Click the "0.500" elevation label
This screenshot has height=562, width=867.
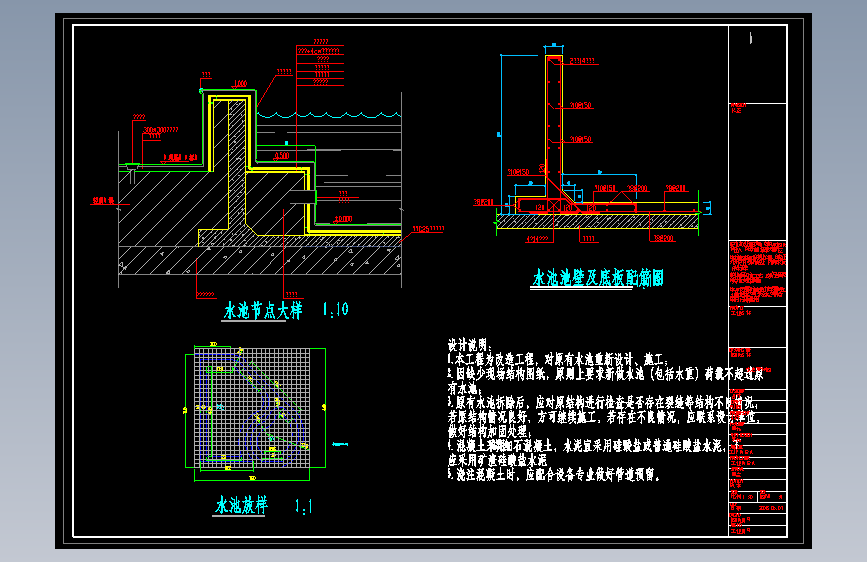281,156
